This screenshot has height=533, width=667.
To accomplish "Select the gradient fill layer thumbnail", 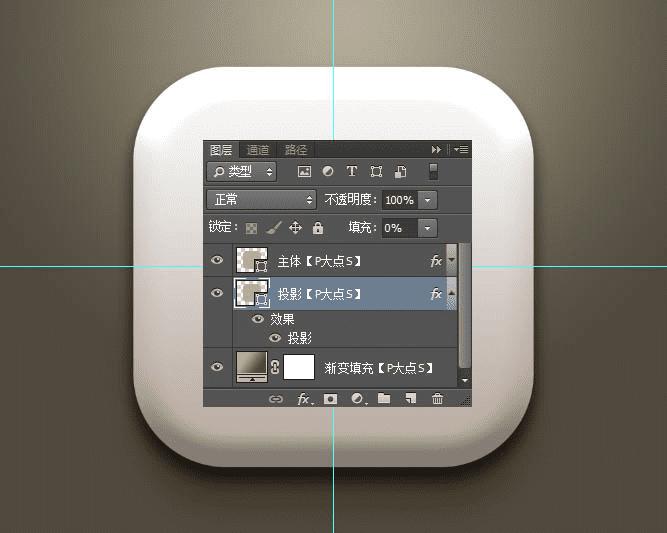I will coord(252,366).
